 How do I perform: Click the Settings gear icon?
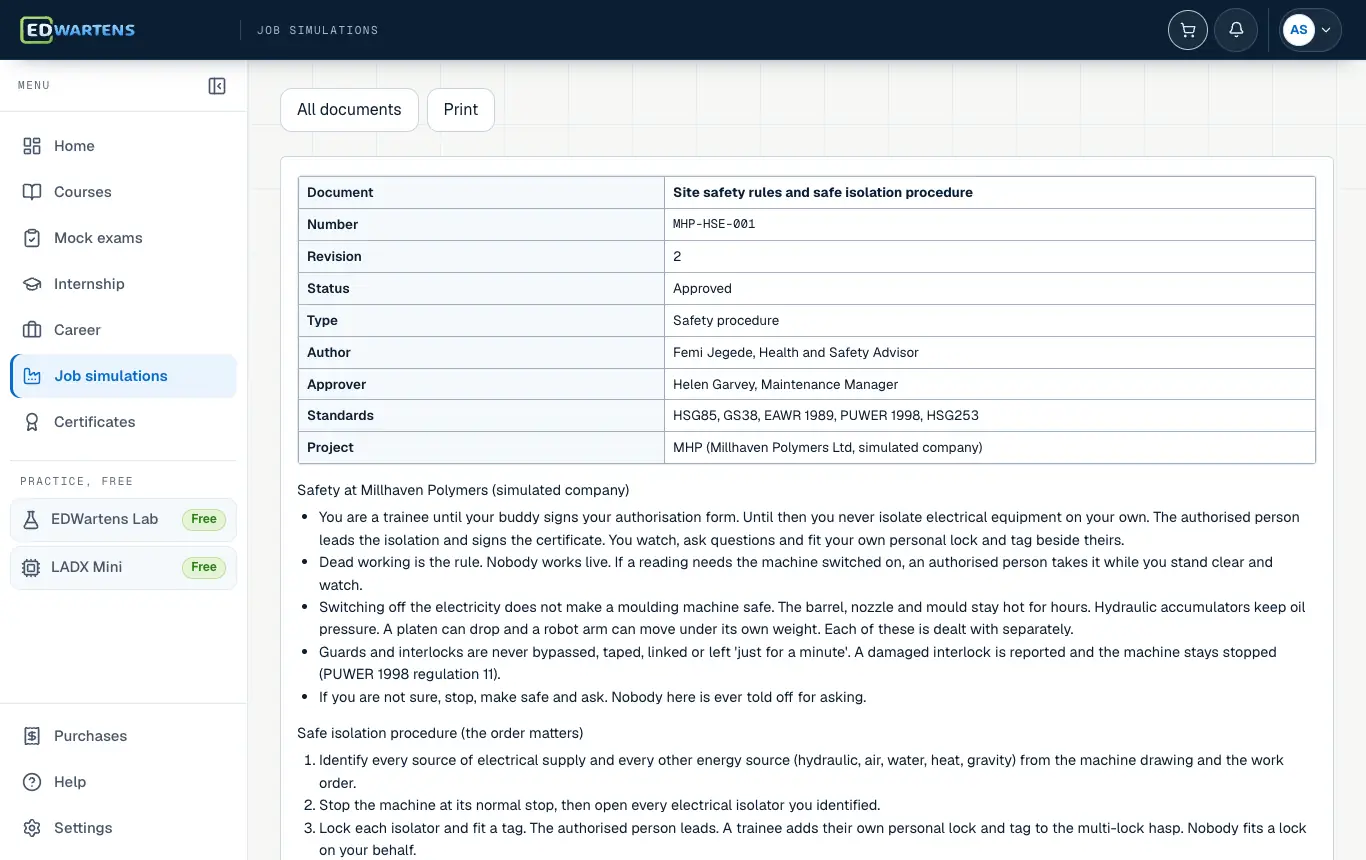point(32,828)
